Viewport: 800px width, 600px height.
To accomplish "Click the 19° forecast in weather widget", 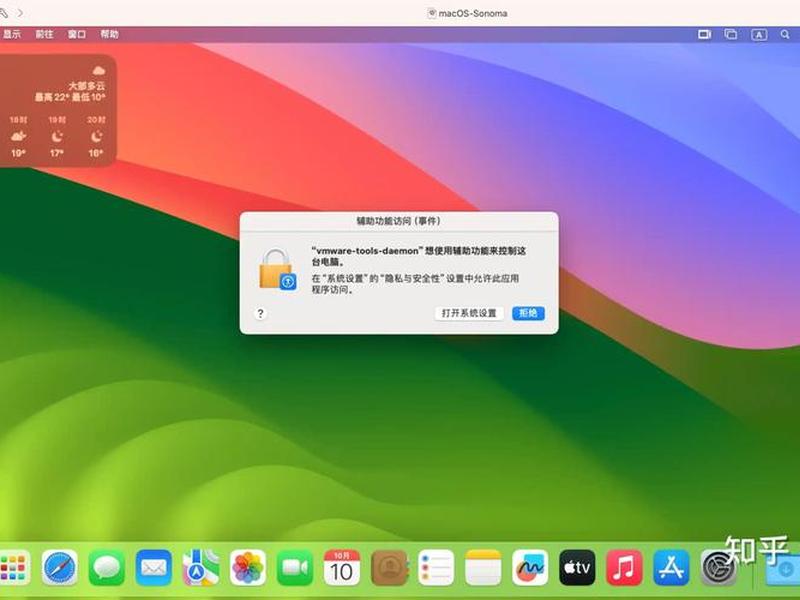I will 18,153.
